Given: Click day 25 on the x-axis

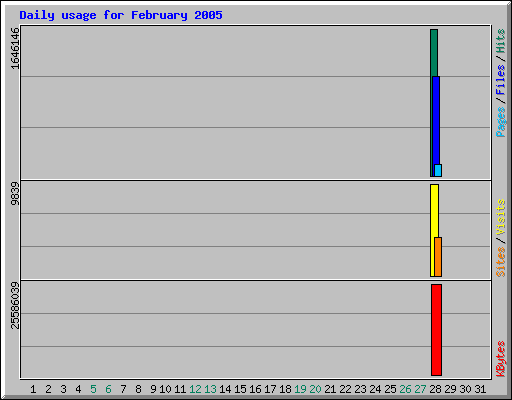Looking at the screenshot, I should 390,389.
